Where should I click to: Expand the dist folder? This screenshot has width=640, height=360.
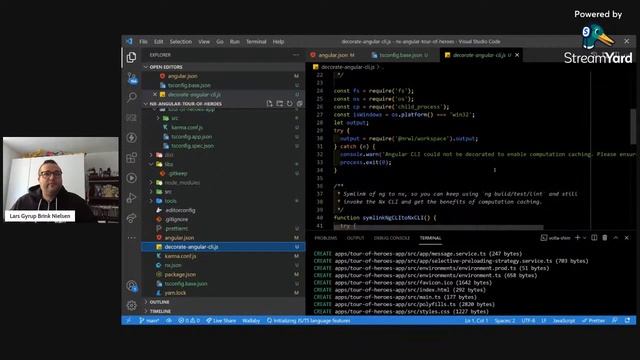pyautogui.click(x=169, y=155)
